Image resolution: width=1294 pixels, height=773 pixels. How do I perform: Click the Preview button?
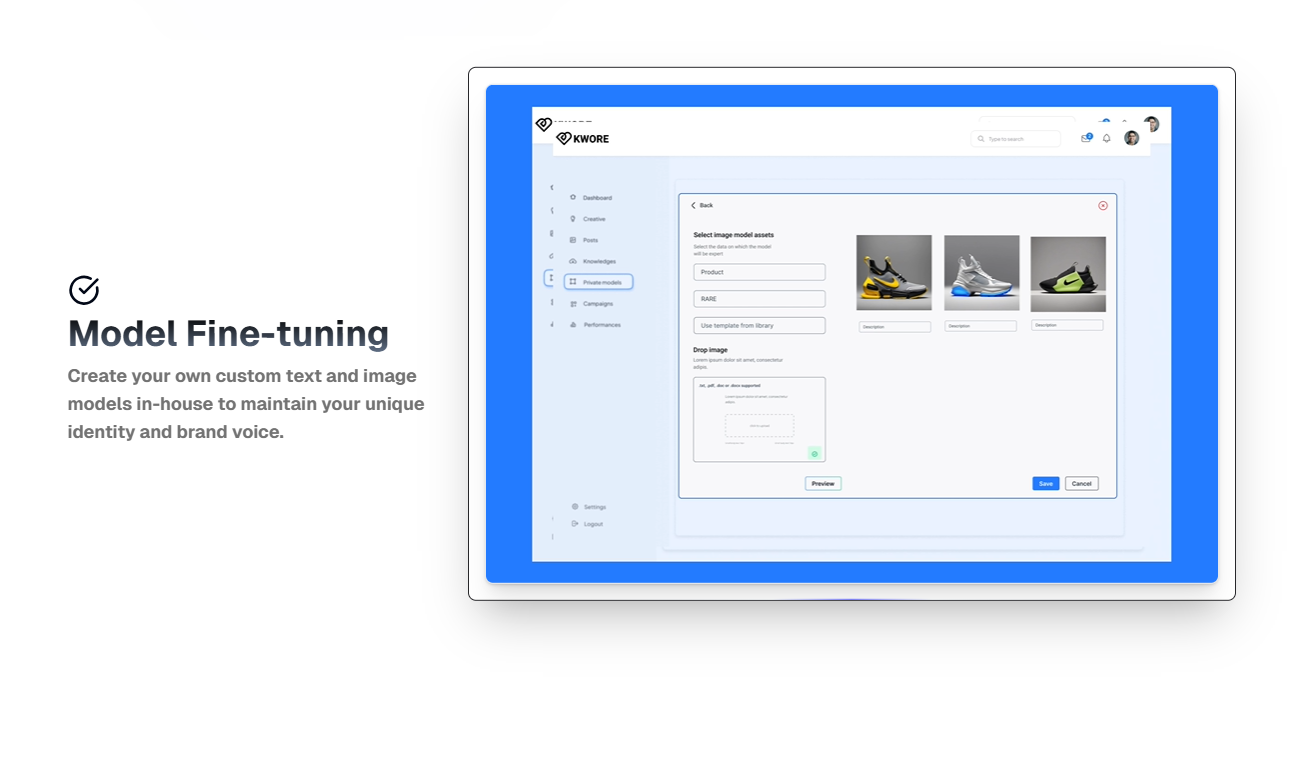(823, 483)
